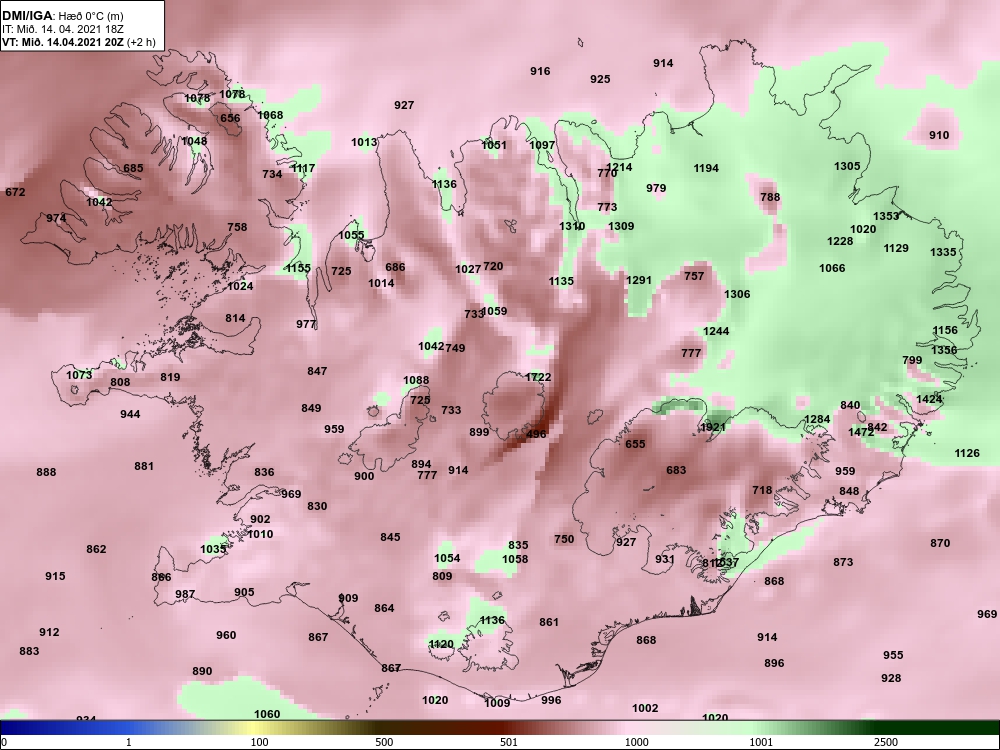Select the value 757 on the map

(x=694, y=276)
